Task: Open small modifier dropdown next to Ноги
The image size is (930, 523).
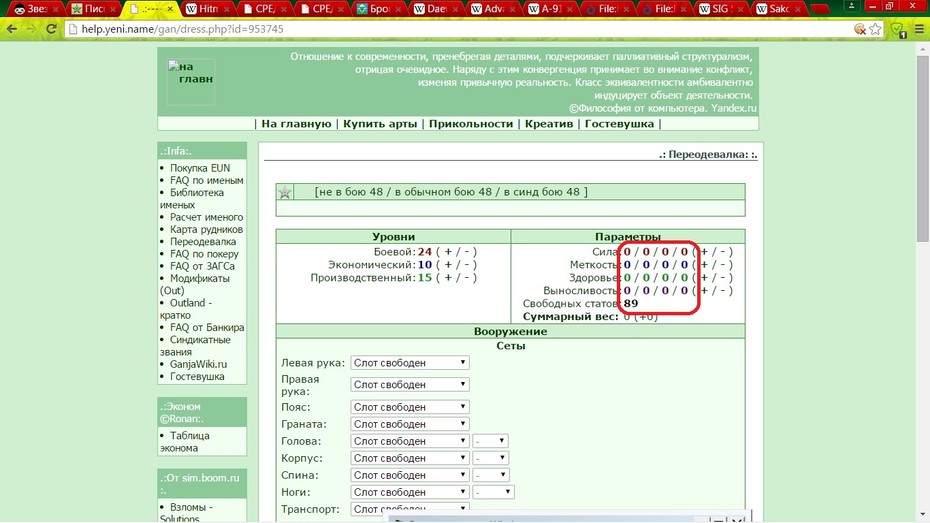Action: point(493,492)
